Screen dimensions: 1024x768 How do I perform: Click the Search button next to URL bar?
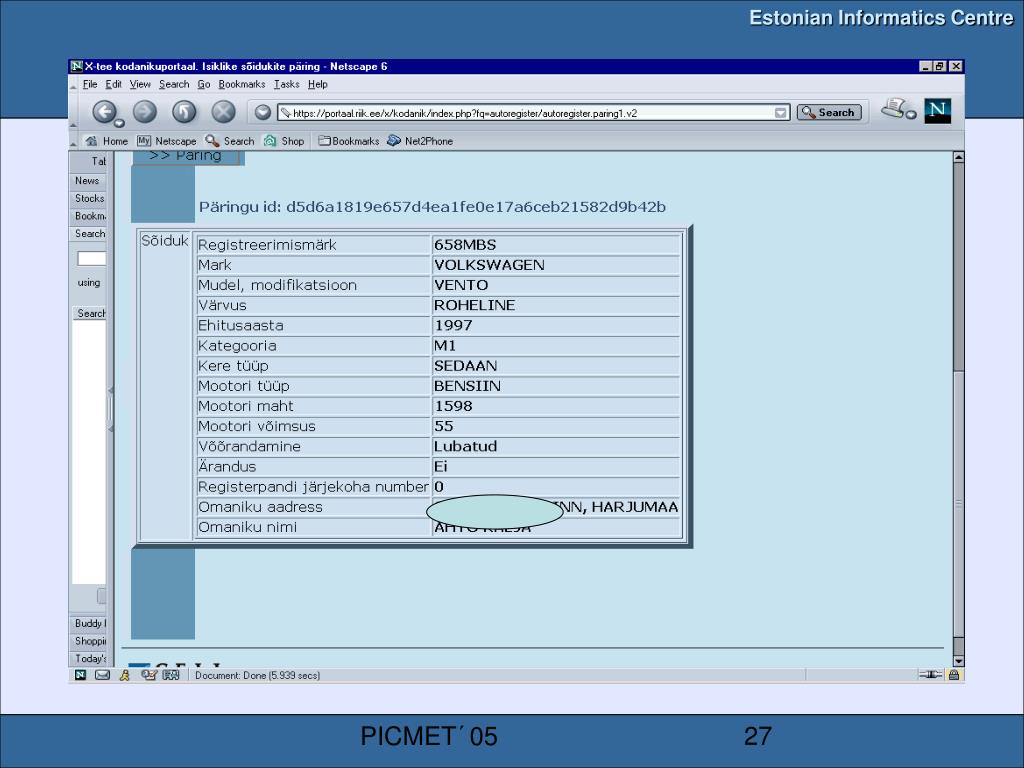point(829,112)
